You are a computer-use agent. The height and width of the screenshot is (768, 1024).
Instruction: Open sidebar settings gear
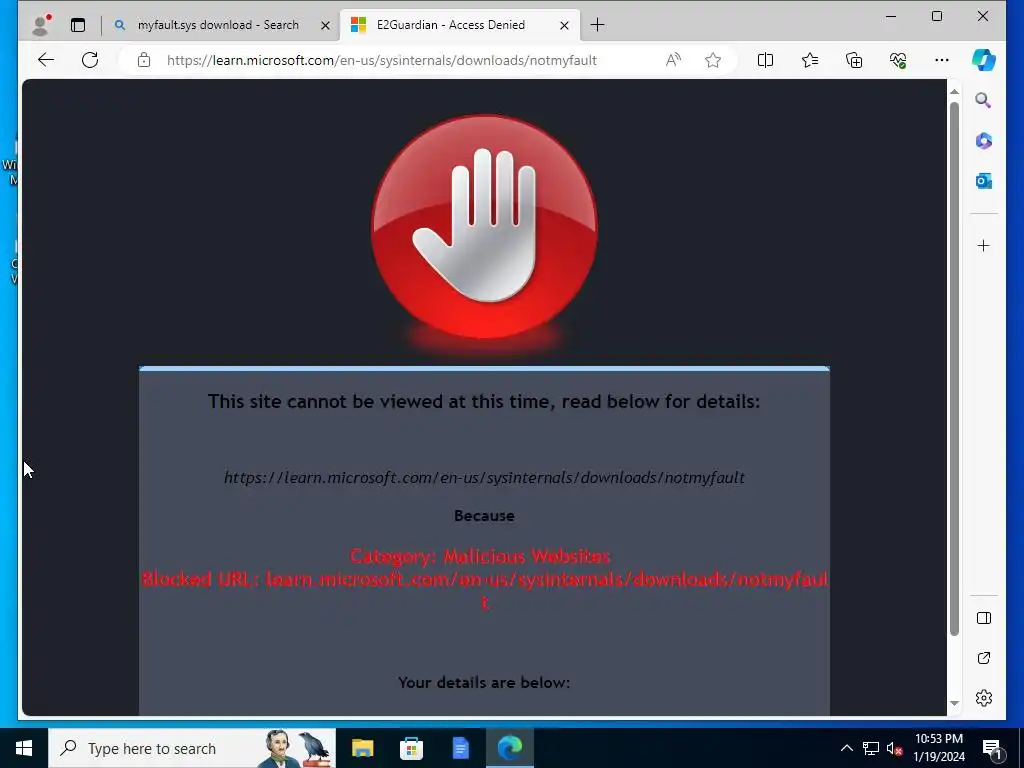tap(984, 698)
